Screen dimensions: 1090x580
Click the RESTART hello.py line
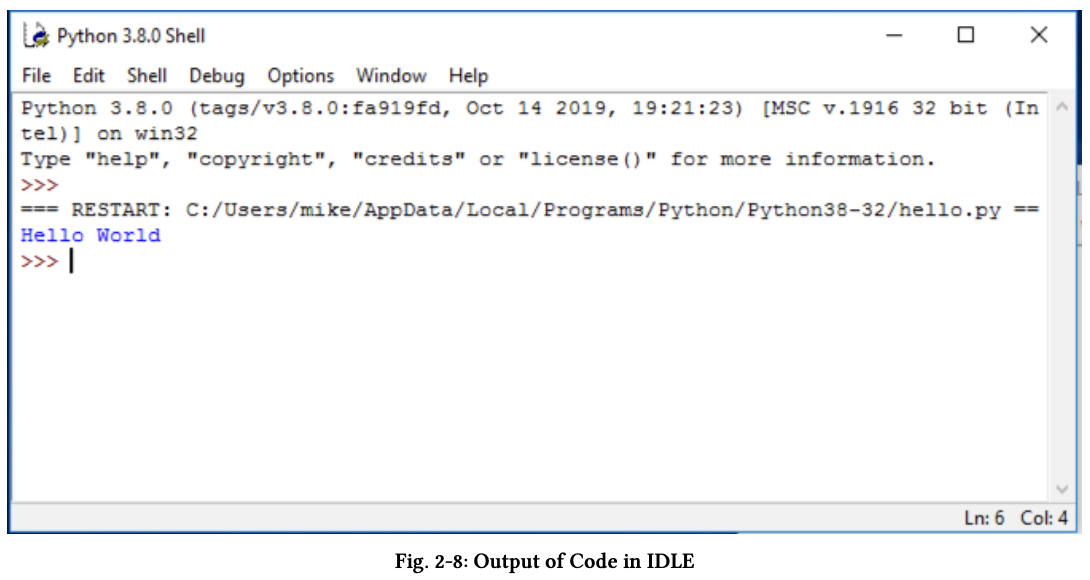[x=530, y=211]
